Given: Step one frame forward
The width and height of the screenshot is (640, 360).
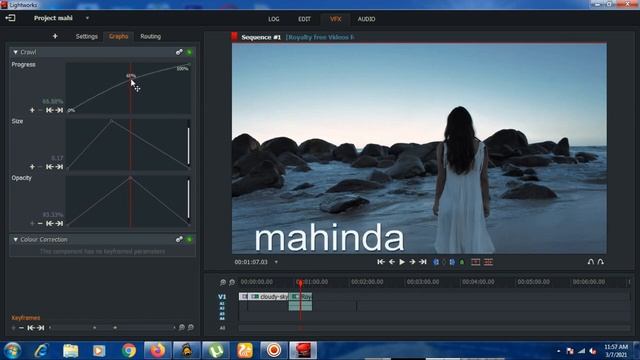Looking at the screenshot, I should click(x=412, y=262).
